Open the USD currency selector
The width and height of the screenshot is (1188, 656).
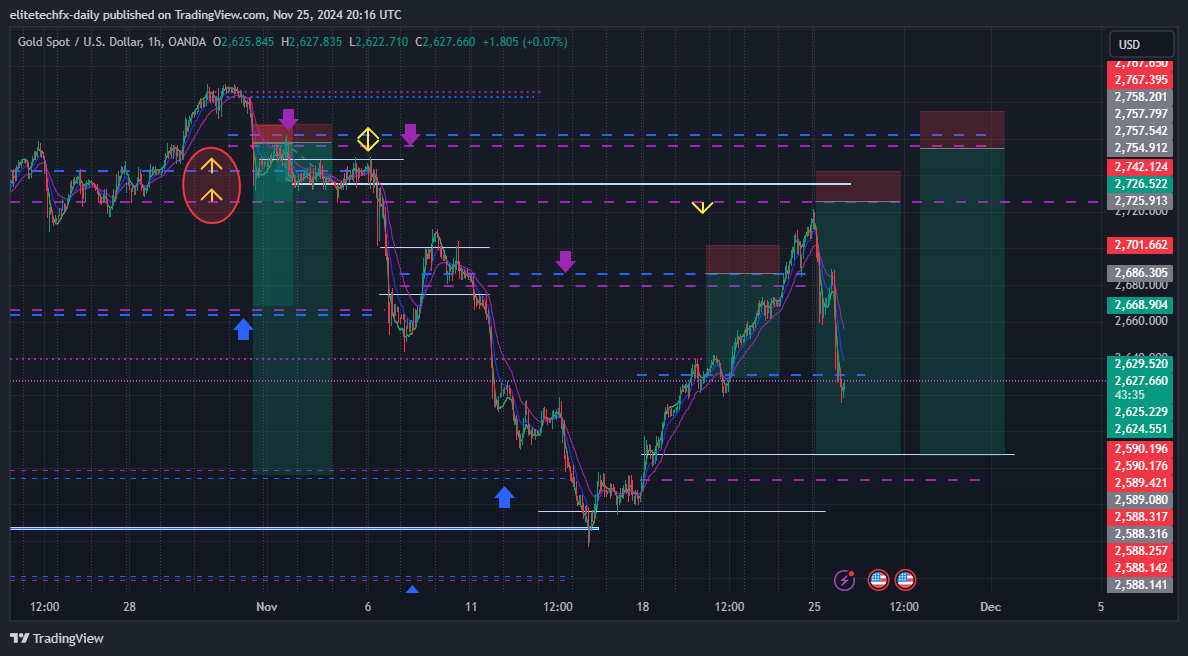click(x=1141, y=44)
